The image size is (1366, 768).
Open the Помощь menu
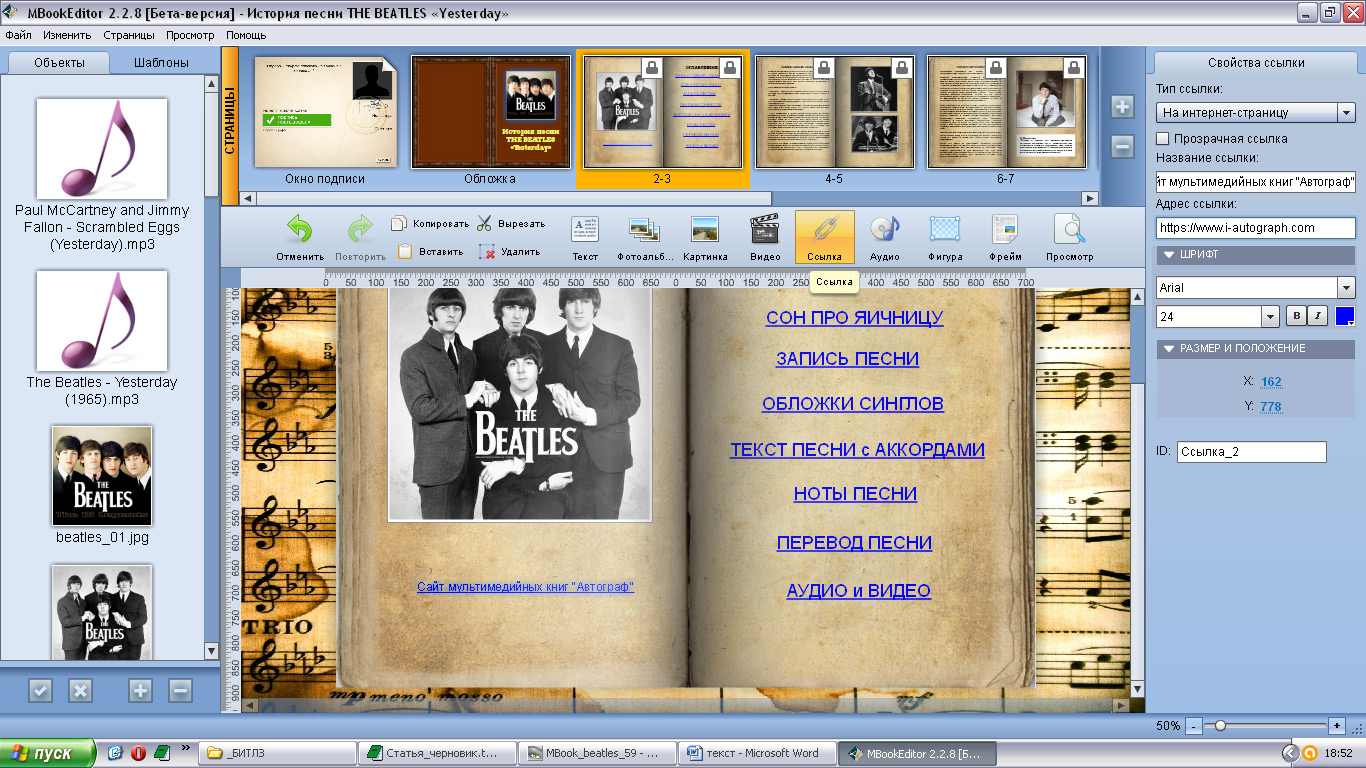(245, 35)
